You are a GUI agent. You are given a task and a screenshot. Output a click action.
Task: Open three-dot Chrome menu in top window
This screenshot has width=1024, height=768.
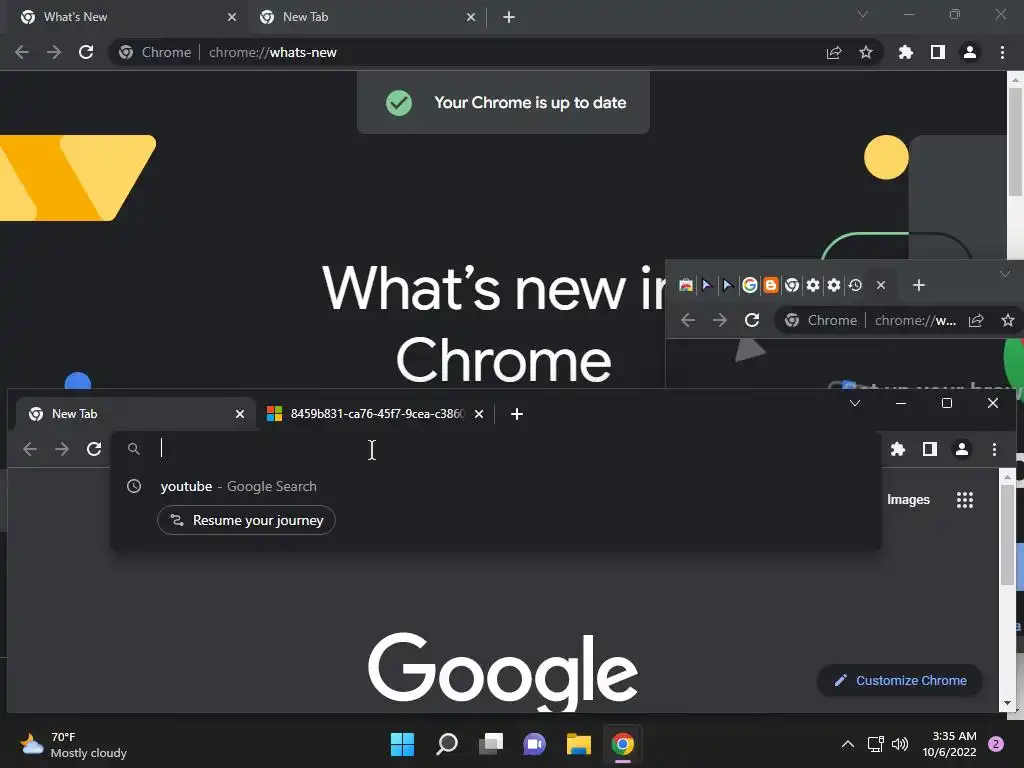(1002, 52)
